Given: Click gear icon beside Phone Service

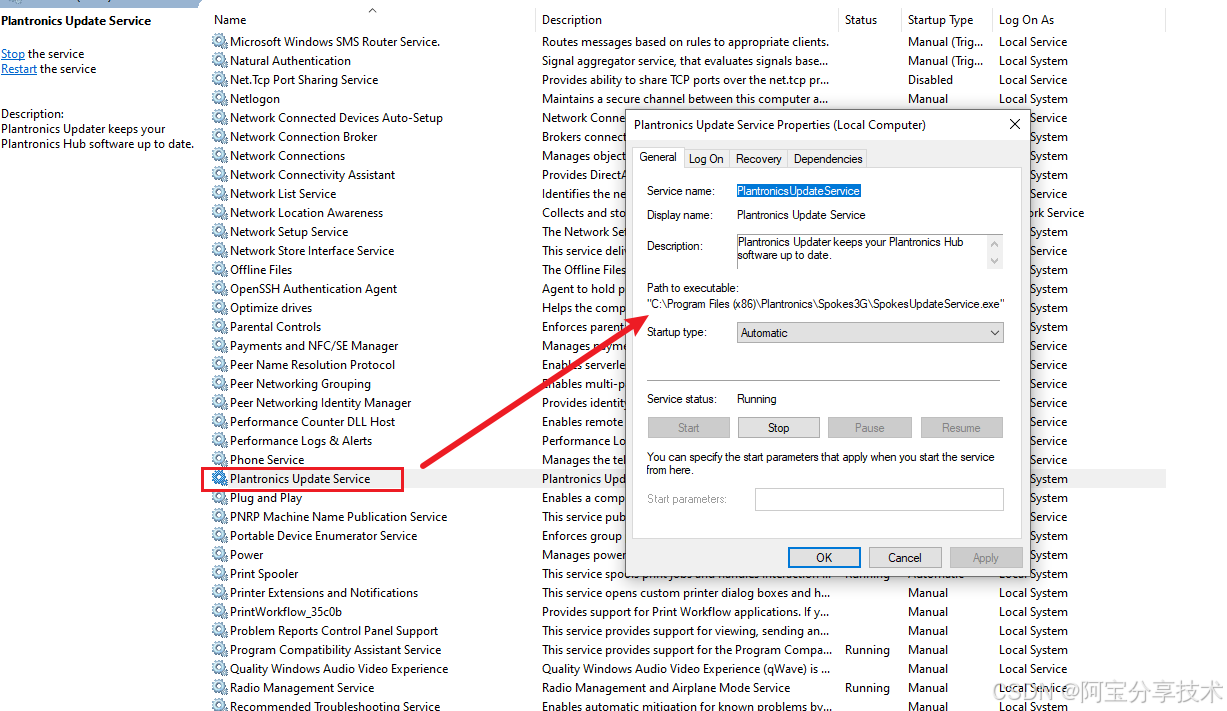Looking at the screenshot, I should 220,460.
